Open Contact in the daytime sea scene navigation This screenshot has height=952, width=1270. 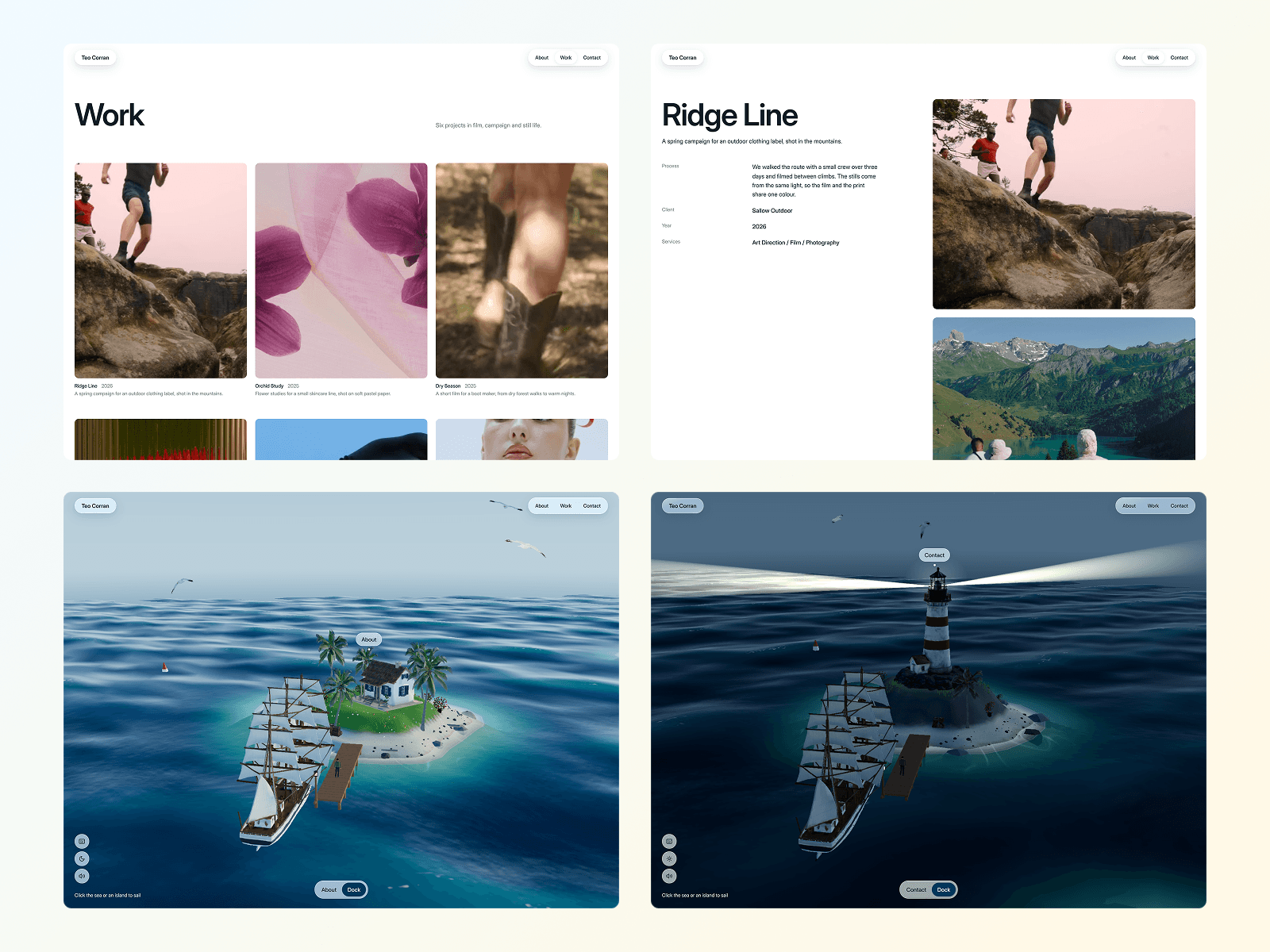tap(592, 506)
